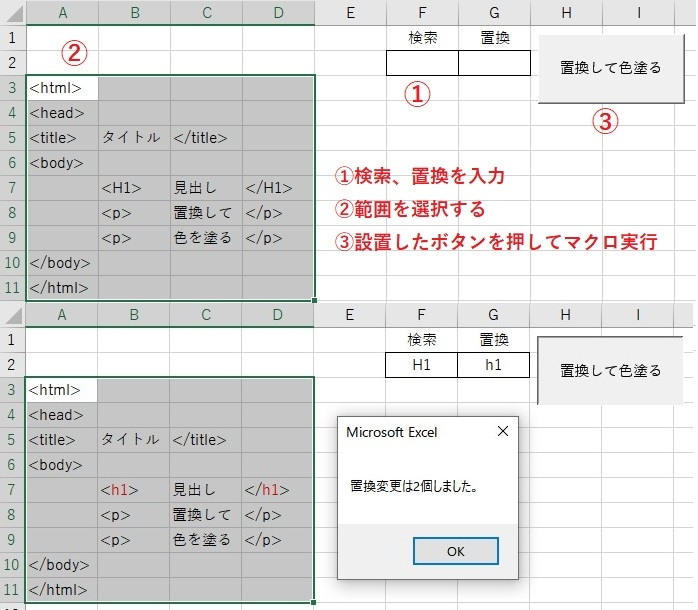Select row 9 header in lower sheet
The width and height of the screenshot is (698, 610).
point(12,540)
